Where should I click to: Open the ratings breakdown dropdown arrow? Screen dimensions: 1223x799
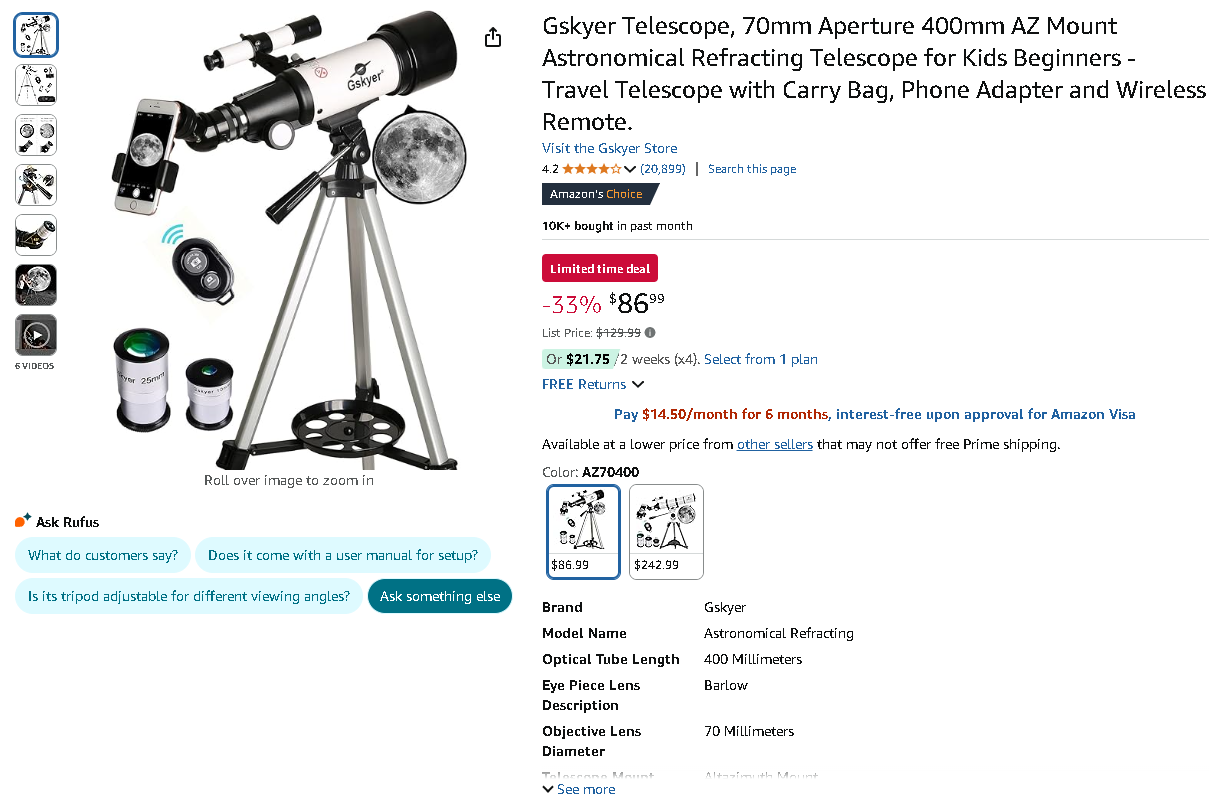(x=629, y=168)
